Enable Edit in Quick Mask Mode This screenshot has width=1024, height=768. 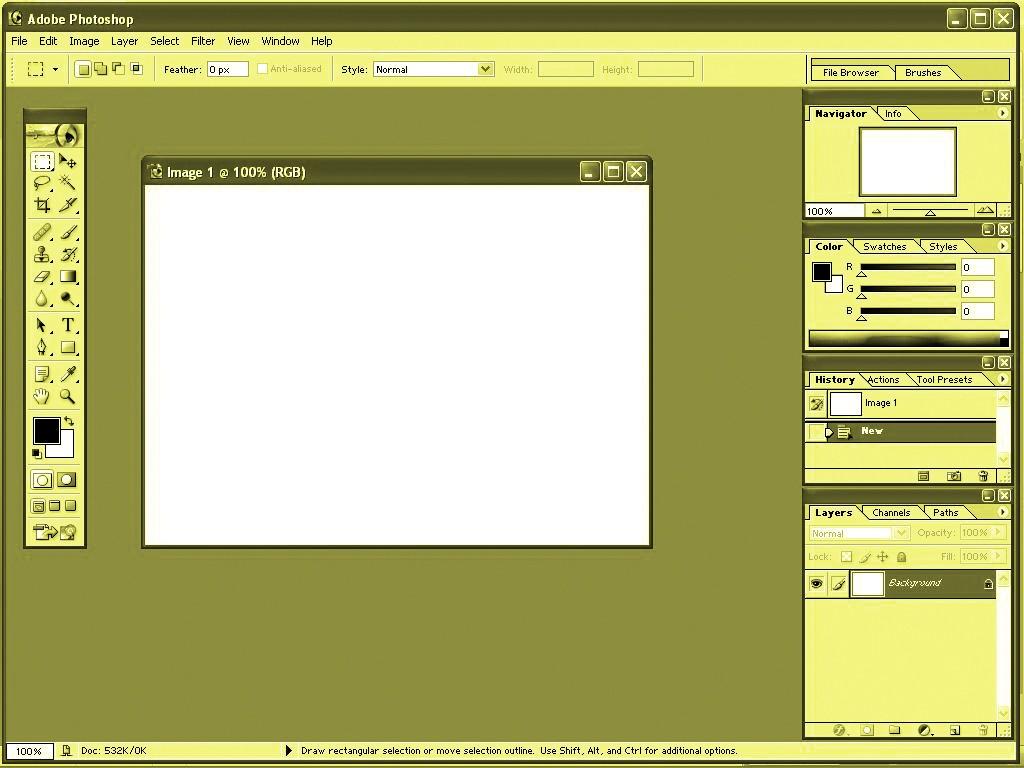(x=67, y=480)
